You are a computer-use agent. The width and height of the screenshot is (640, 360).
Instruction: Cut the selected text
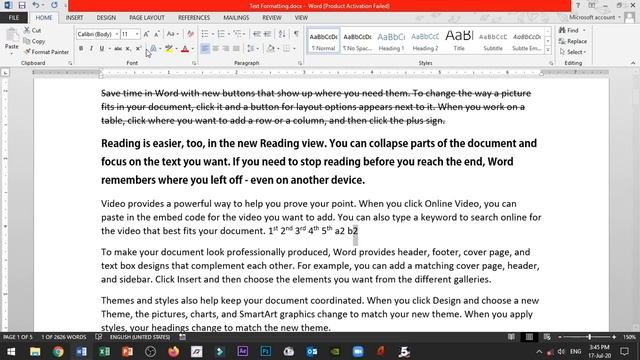coord(32,30)
